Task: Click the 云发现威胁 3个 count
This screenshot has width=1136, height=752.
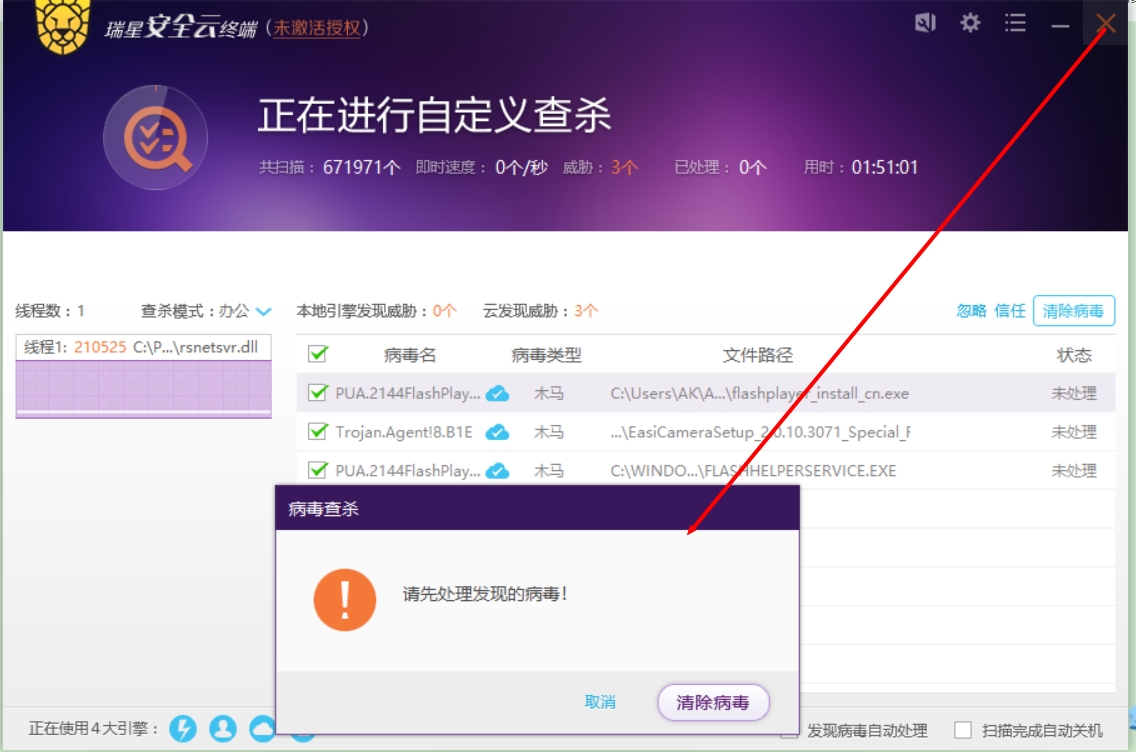Action: 540,311
